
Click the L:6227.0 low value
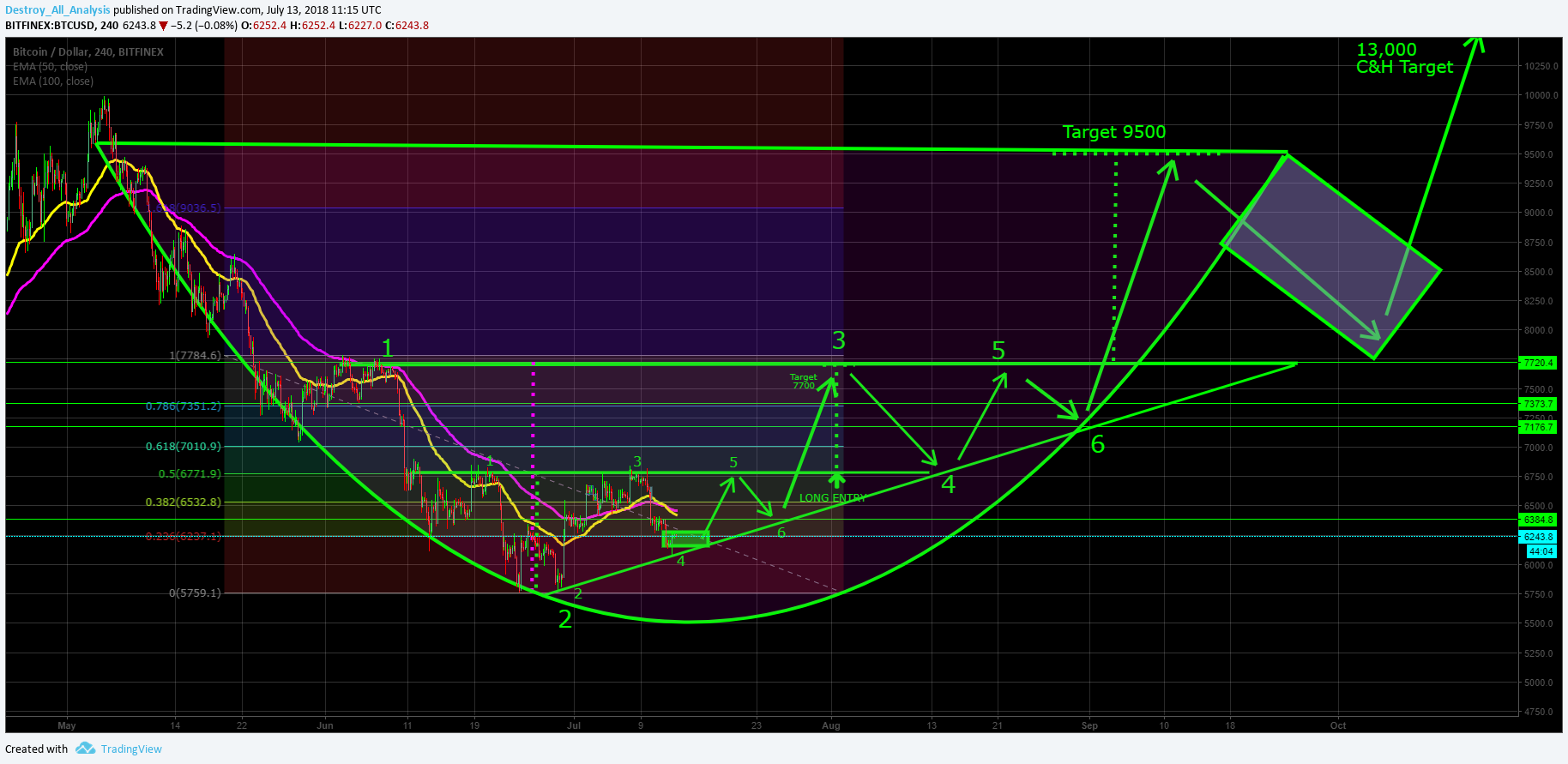(359, 26)
